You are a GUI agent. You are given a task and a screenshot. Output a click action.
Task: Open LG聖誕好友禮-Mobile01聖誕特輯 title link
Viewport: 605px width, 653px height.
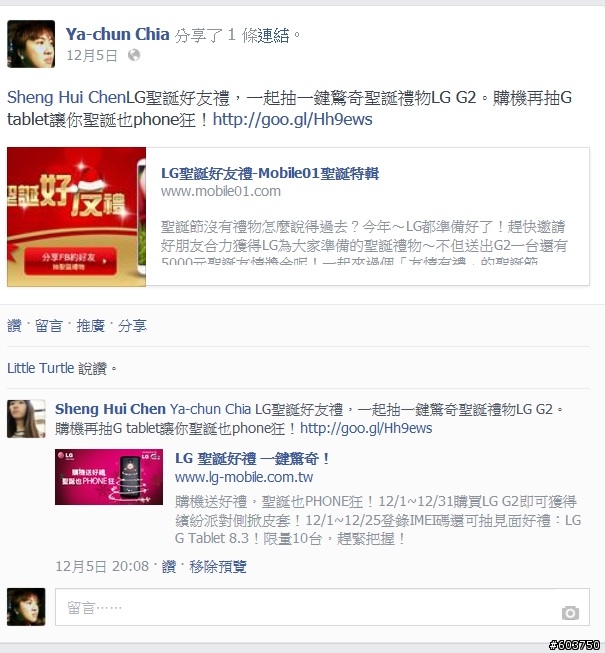270,173
